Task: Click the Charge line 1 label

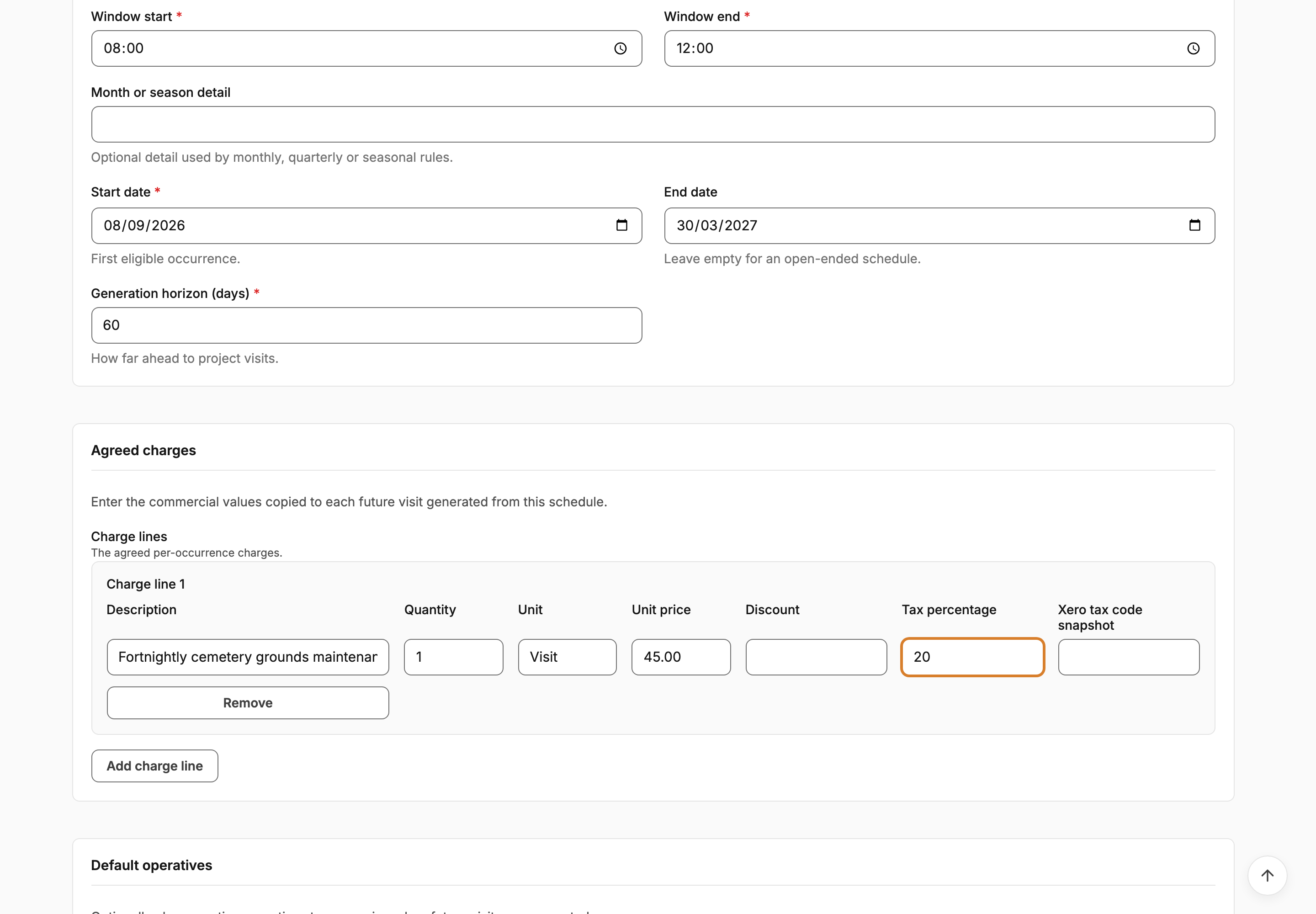Action: 145,584
